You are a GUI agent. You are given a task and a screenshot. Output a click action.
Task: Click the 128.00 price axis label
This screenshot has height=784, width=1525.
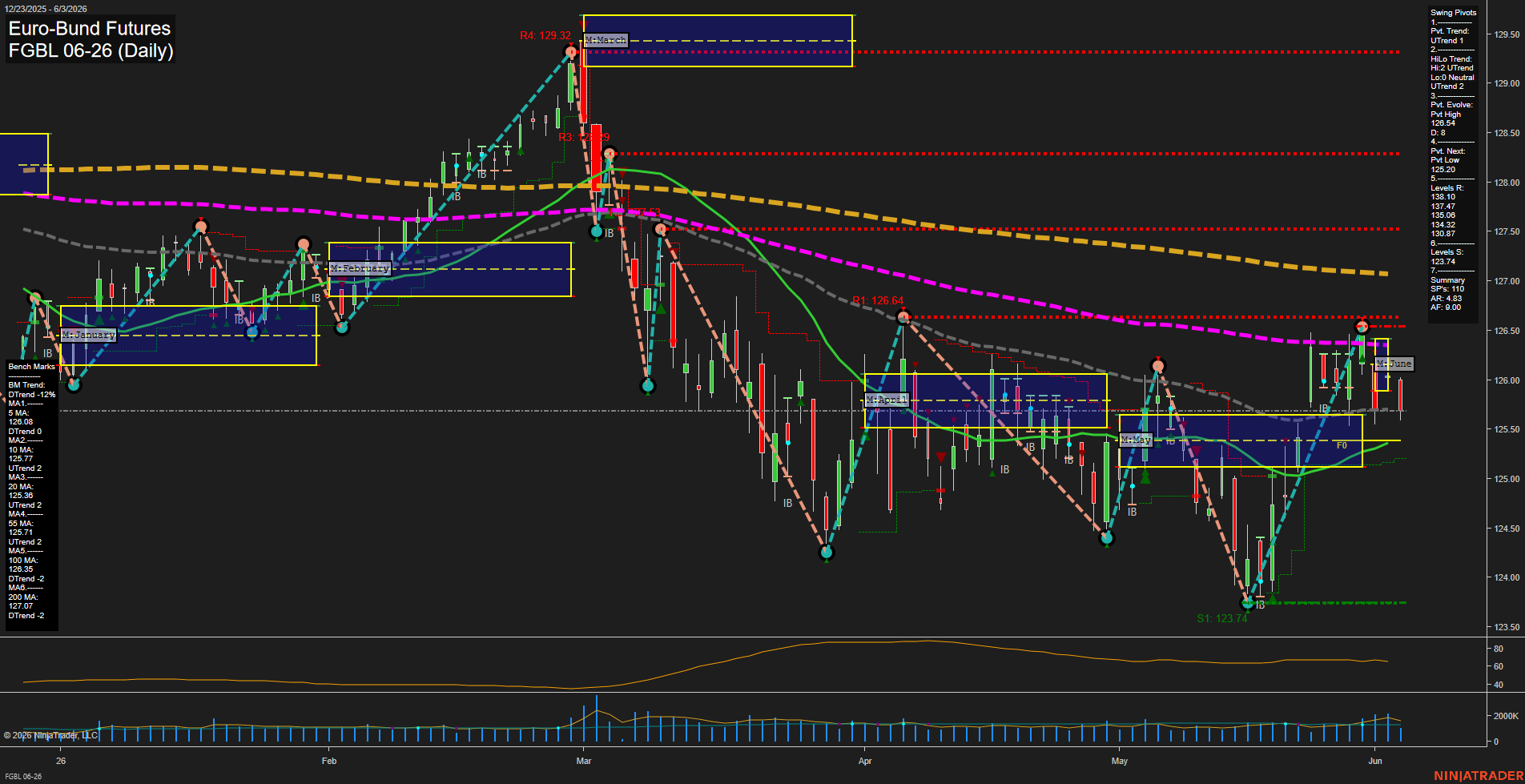coord(1507,183)
